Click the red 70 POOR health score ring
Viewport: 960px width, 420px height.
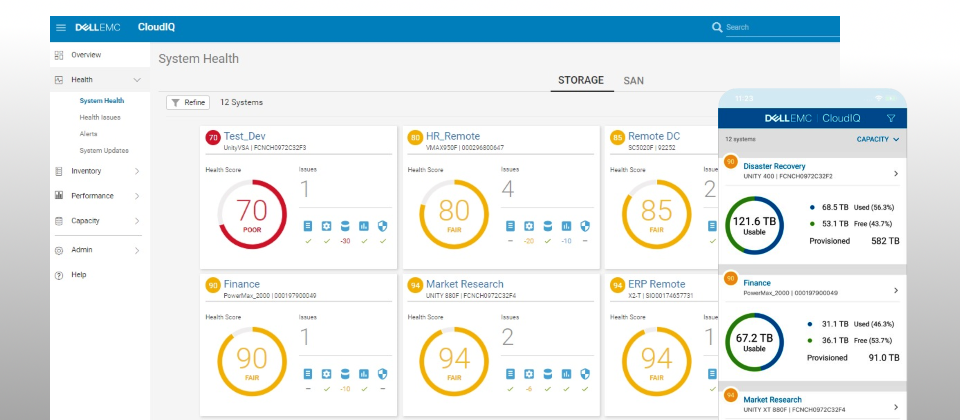[252, 214]
